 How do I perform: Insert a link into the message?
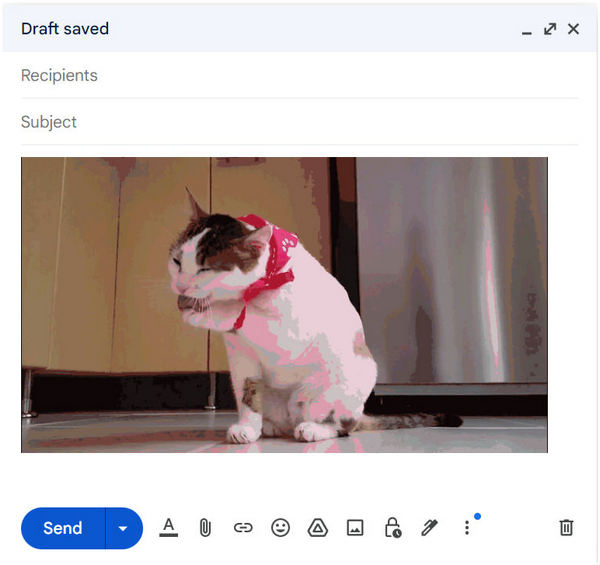(243, 528)
